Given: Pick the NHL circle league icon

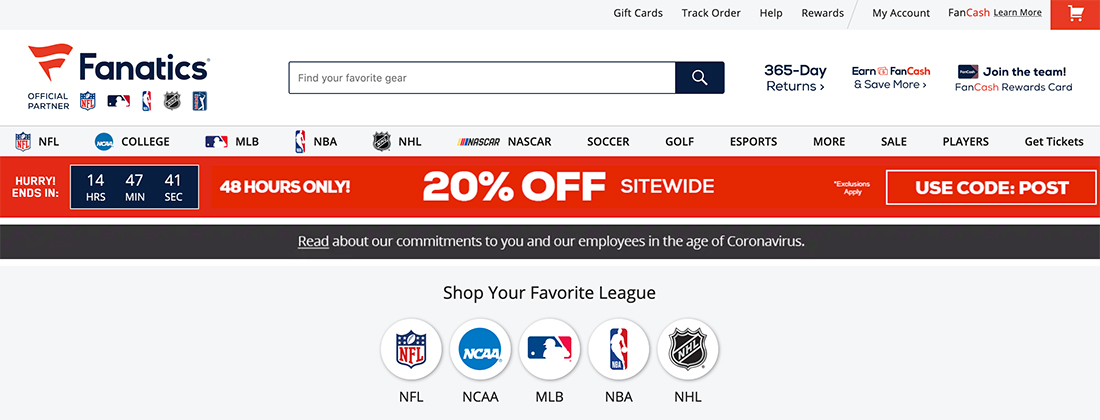Looking at the screenshot, I should tap(688, 349).
